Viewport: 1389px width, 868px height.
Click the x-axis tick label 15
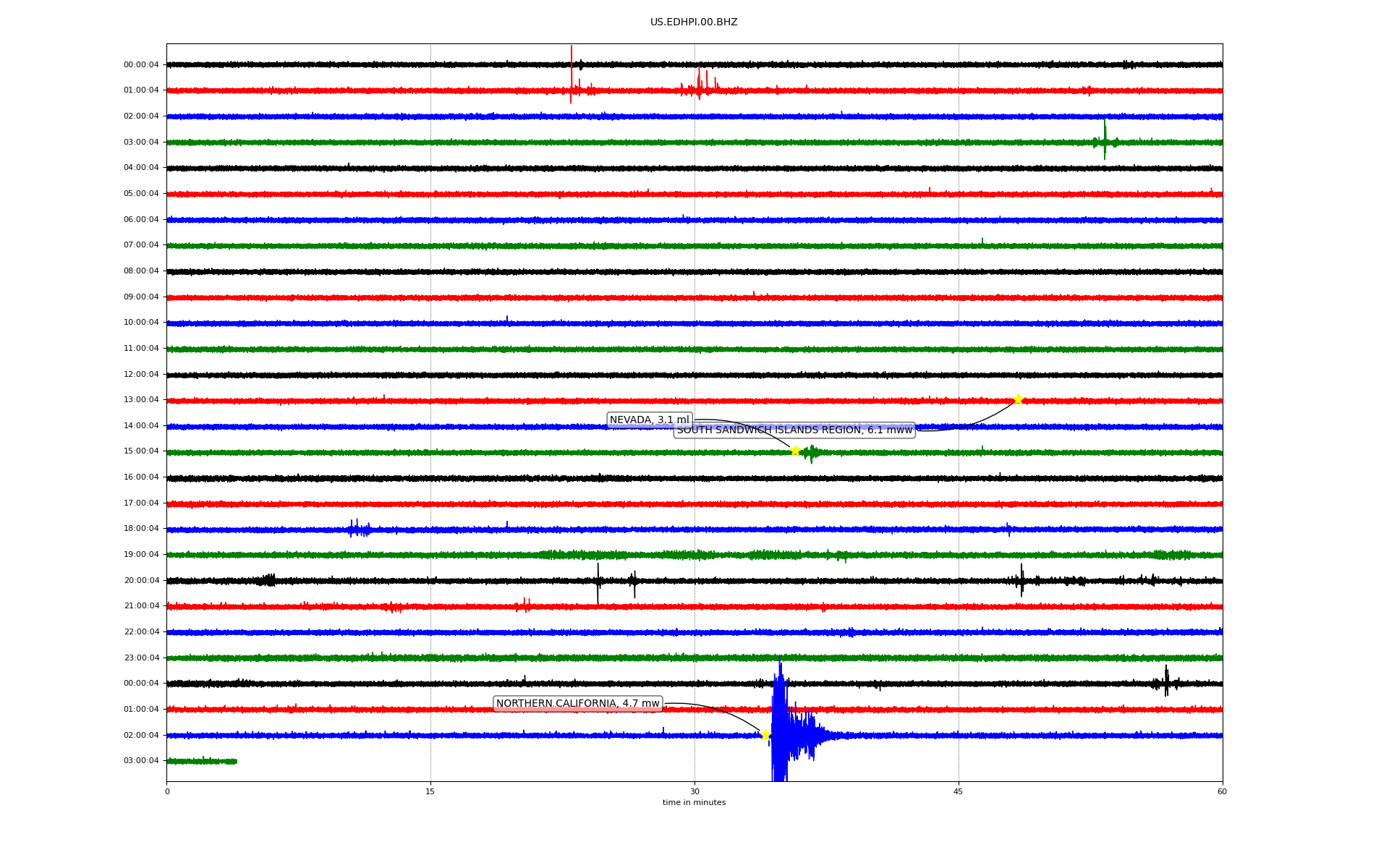click(430, 791)
